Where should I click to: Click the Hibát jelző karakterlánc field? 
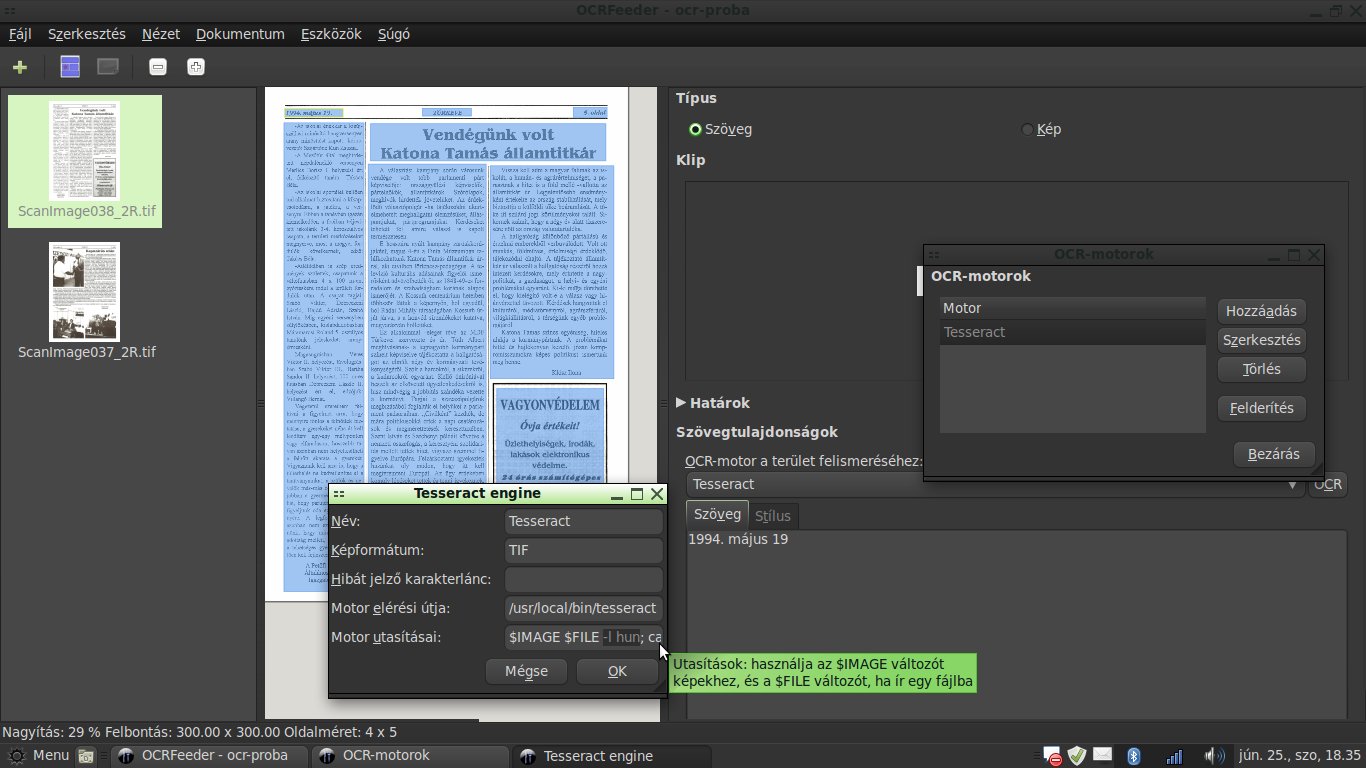click(584, 579)
